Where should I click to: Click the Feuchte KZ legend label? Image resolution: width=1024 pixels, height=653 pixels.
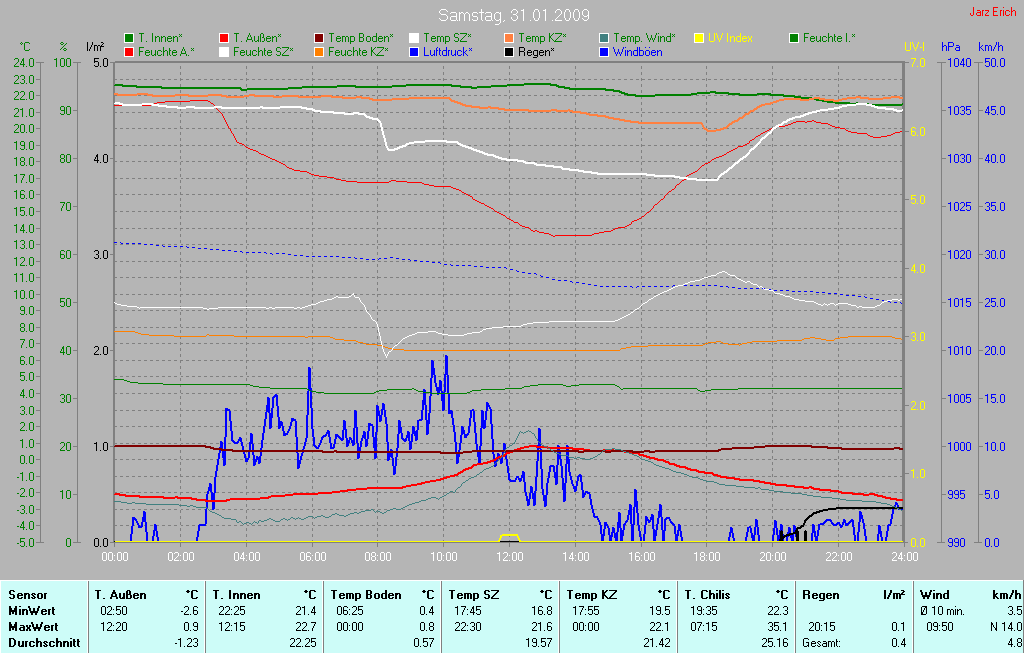358,51
